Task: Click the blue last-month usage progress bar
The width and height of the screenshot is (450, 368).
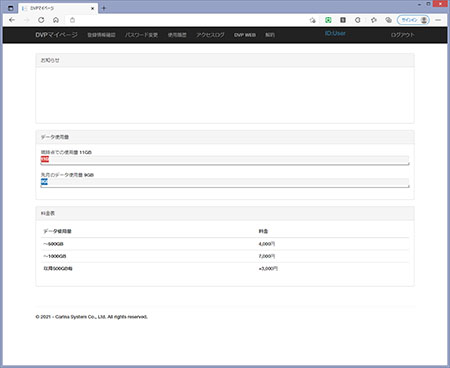Action: [x=44, y=182]
